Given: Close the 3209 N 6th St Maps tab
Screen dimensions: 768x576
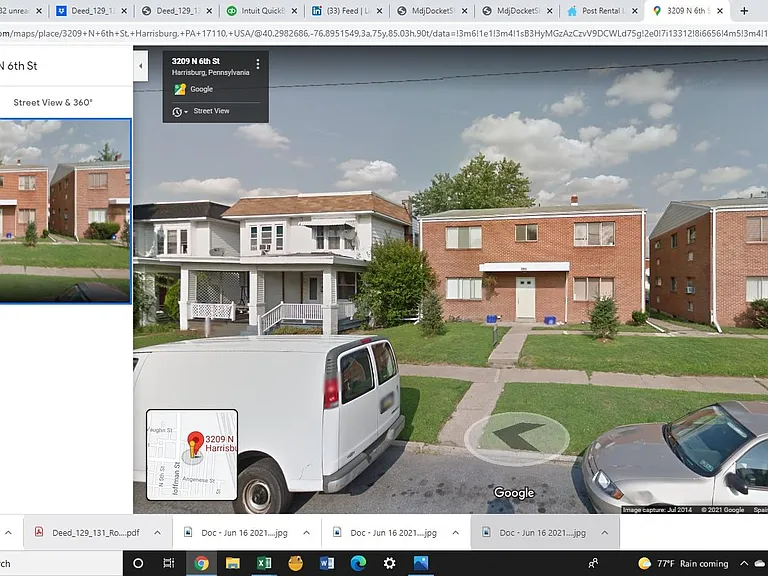Looking at the screenshot, I should point(720,11).
